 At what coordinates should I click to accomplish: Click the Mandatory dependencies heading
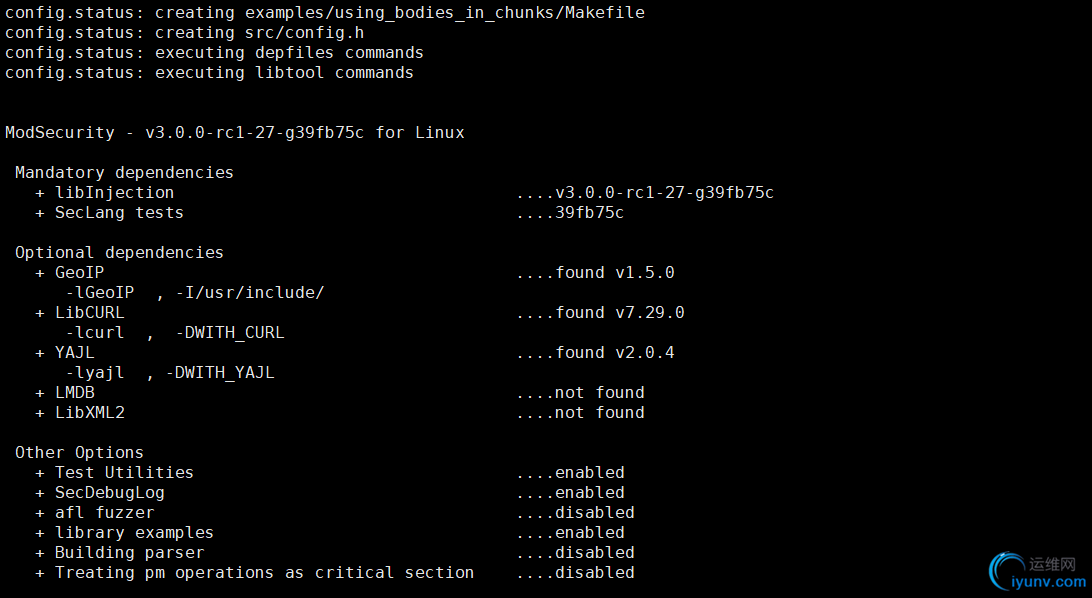tap(125, 173)
